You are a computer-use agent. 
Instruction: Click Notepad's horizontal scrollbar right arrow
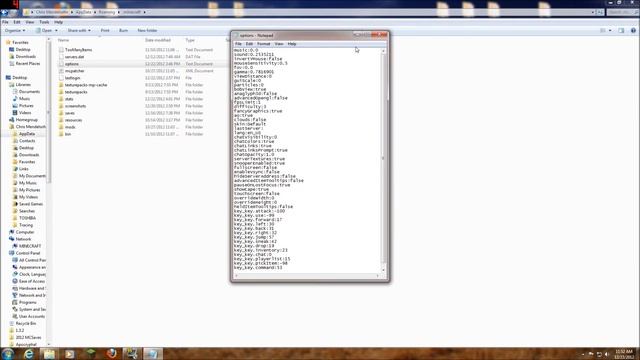coord(378,276)
